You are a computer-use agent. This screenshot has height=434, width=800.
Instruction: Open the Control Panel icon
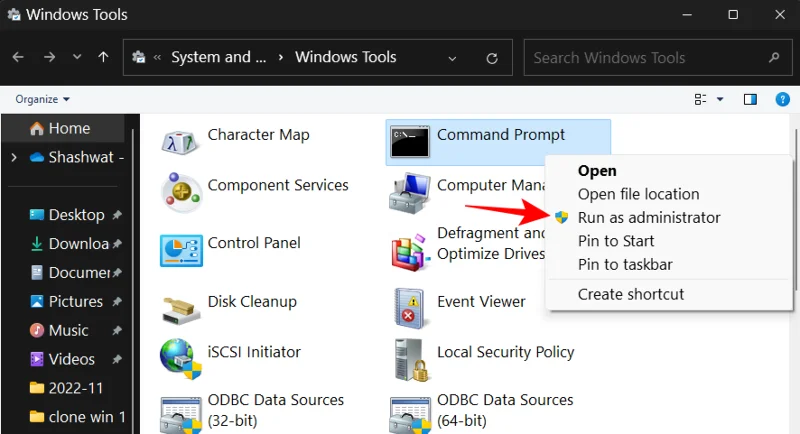point(180,248)
